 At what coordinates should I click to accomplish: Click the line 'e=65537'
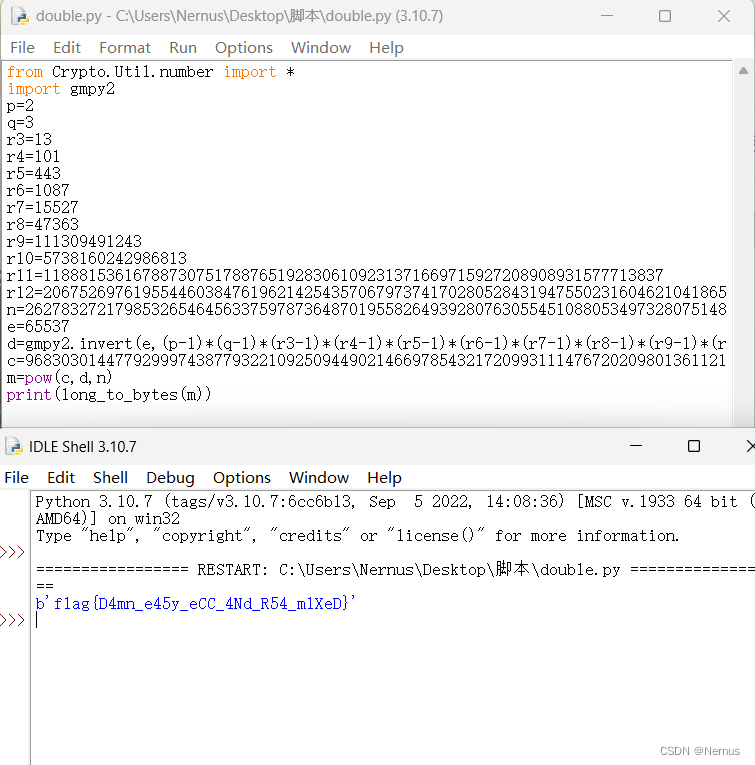39,326
